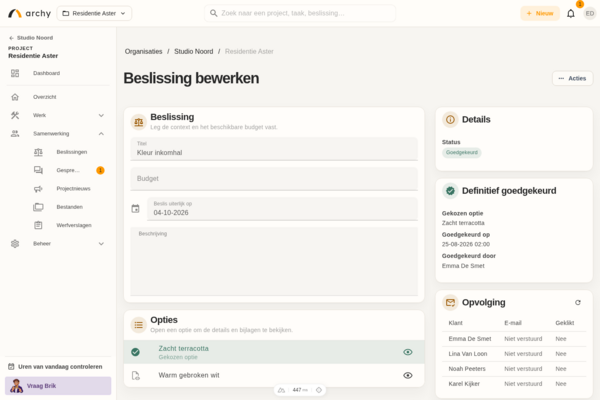This screenshot has width=600, height=400.
Task: Click the list icon in the Opties card header
Action: [x=139, y=325]
